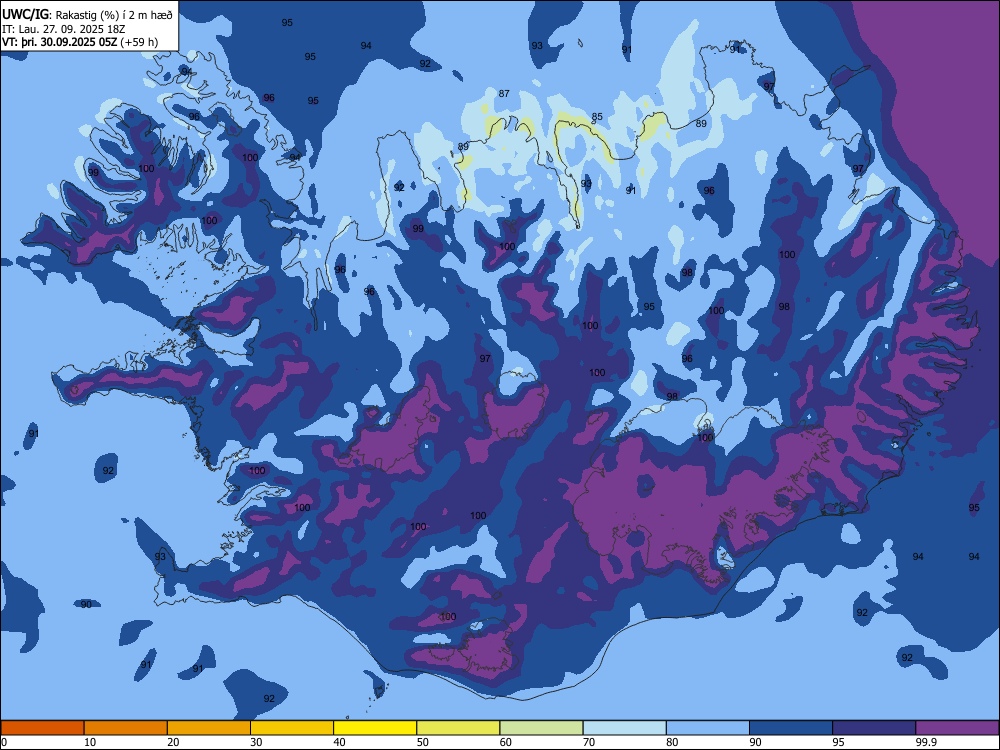Click the "VT: þri. 30.09.2025 05Z" line
The image size is (1000, 750).
click(59, 42)
